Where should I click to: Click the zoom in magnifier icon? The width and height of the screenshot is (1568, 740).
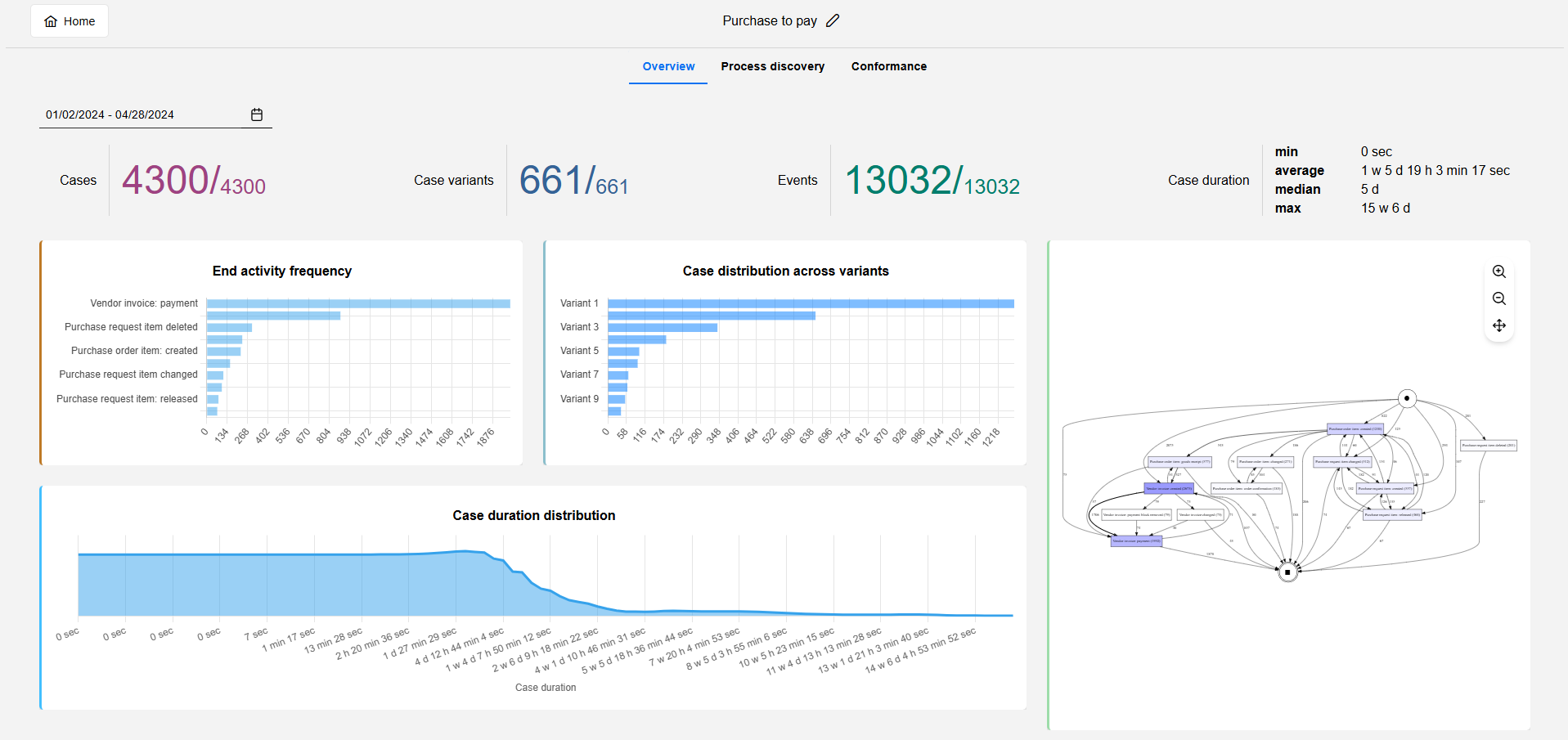click(1498, 271)
